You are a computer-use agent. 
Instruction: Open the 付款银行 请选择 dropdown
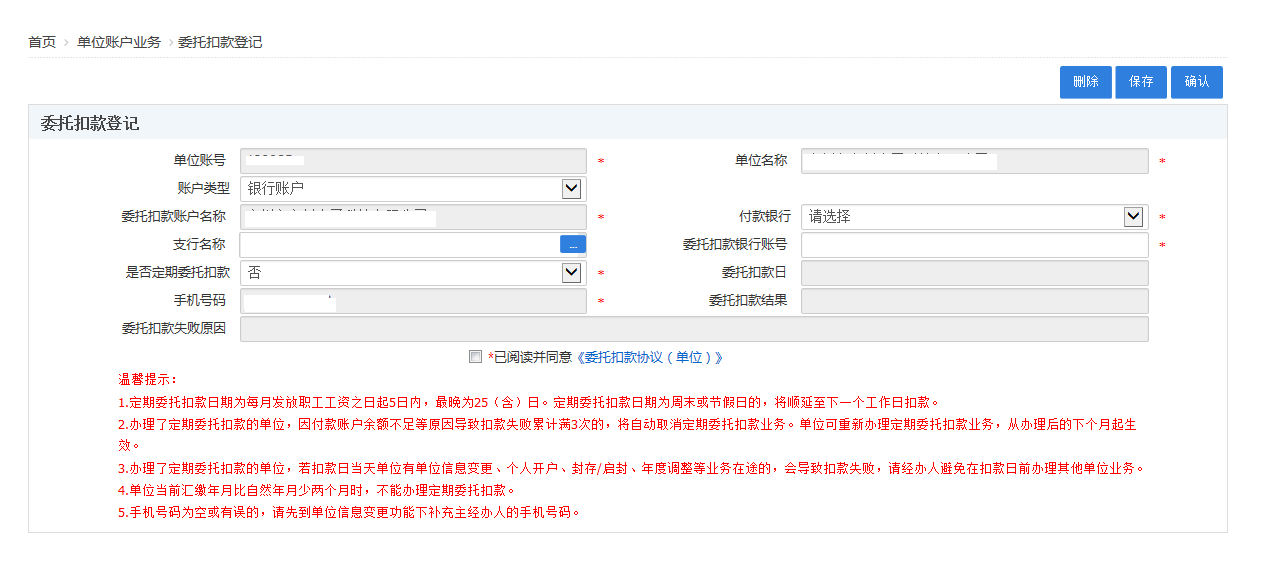[975, 216]
